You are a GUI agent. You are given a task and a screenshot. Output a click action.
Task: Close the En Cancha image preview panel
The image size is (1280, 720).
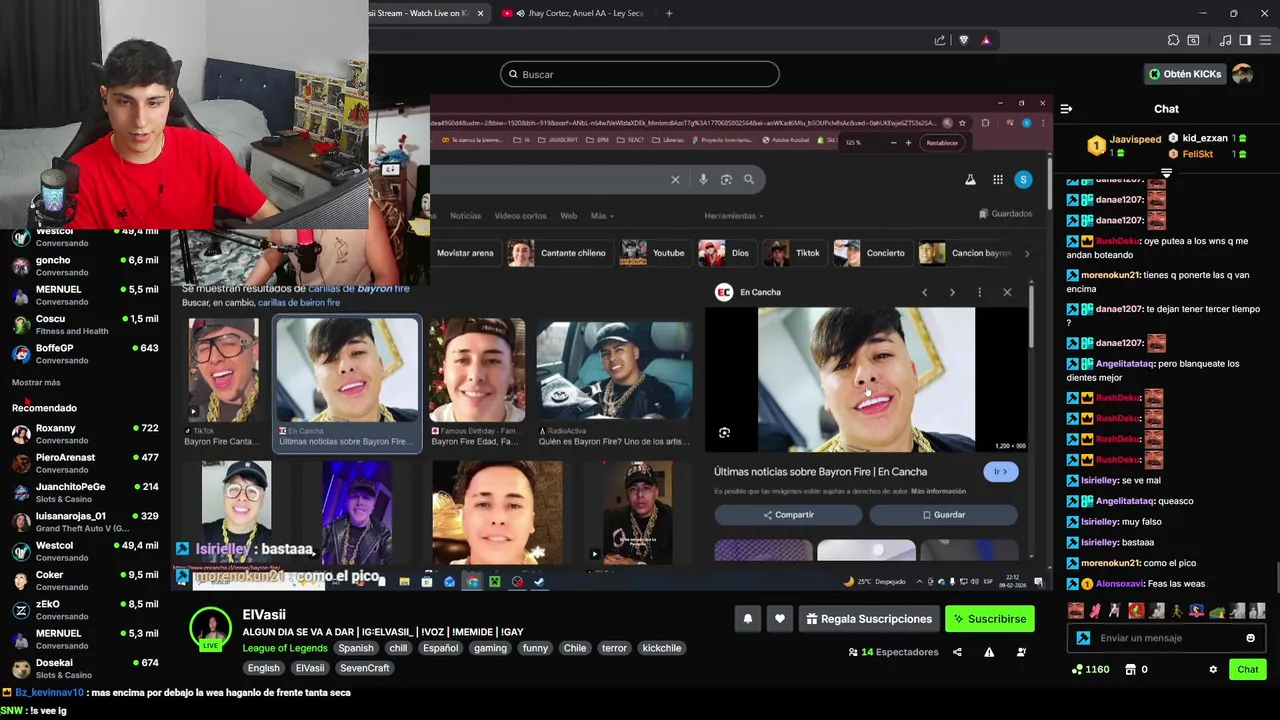[x=1007, y=292]
